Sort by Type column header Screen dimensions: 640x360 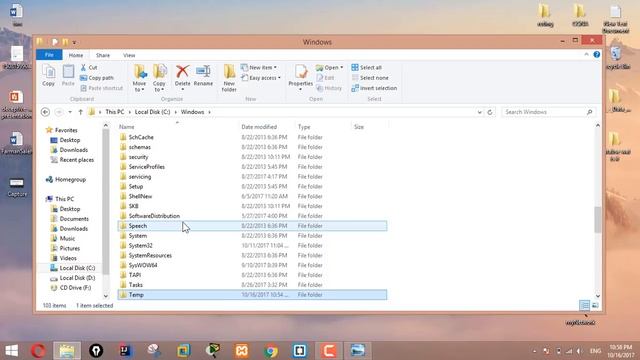[322, 127]
